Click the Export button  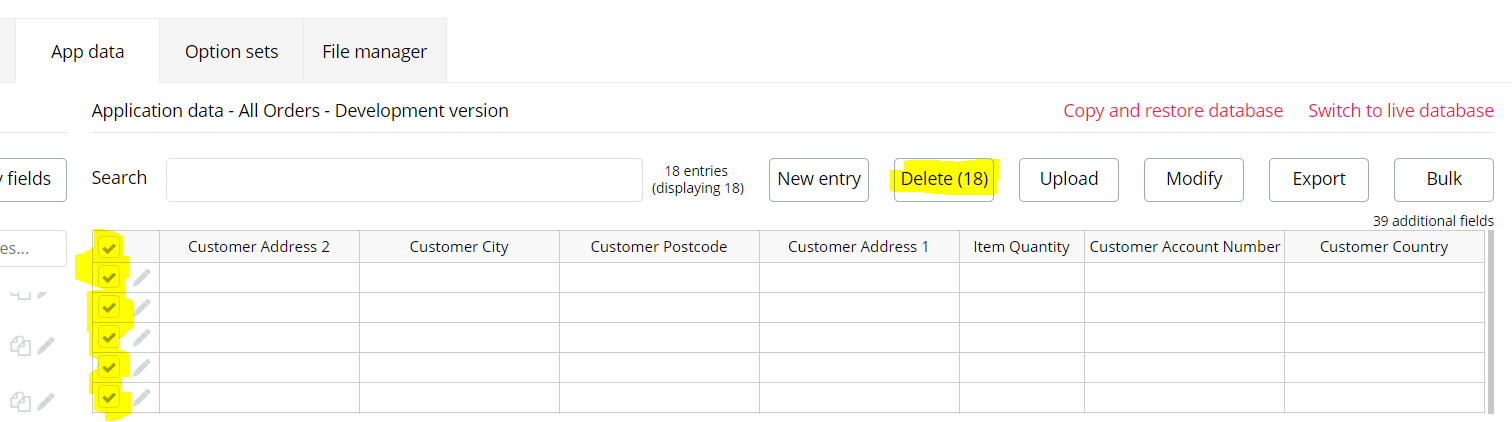(x=1318, y=179)
